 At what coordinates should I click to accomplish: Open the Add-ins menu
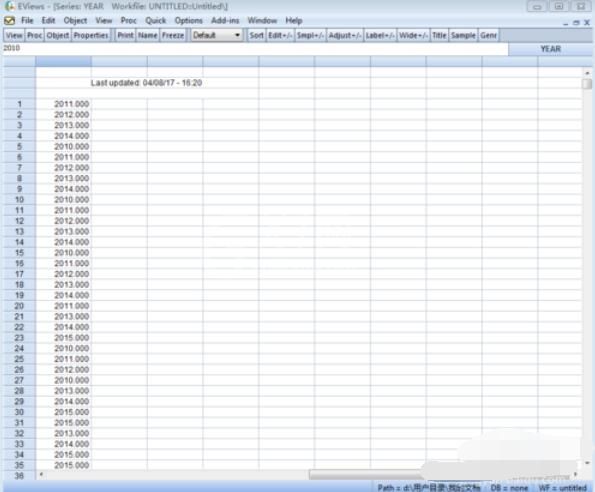tap(225, 20)
